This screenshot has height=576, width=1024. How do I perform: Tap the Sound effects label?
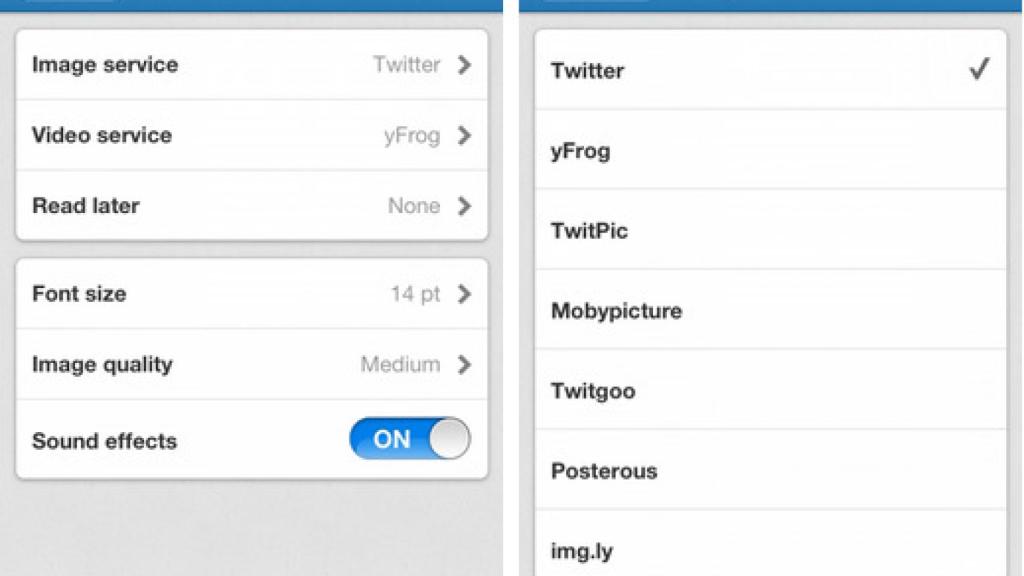click(x=104, y=441)
